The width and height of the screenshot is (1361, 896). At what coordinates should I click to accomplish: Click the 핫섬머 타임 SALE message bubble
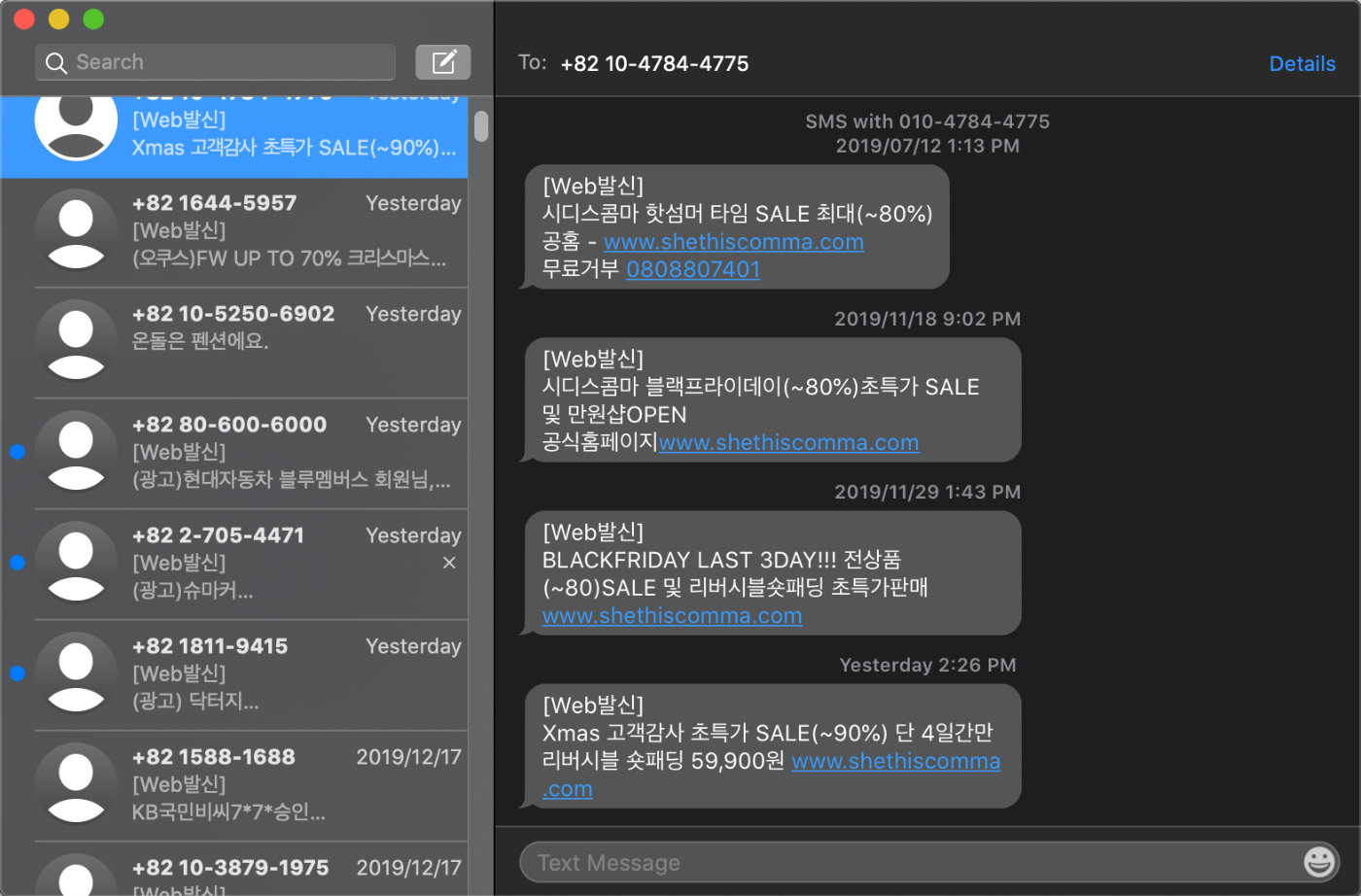[736, 226]
